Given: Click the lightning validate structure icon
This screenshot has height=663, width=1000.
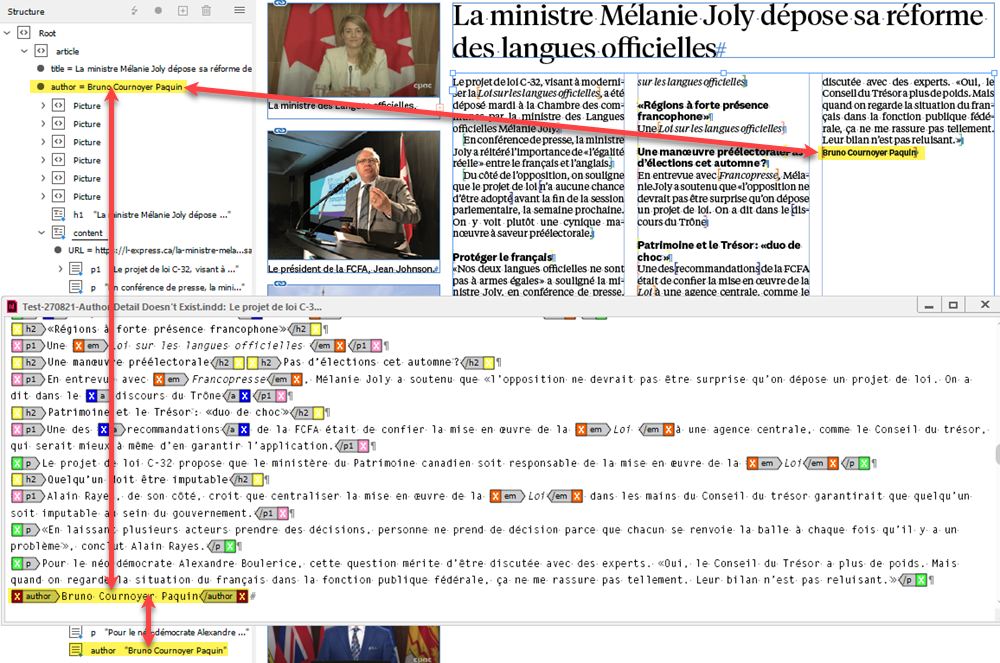Looking at the screenshot, I should click(134, 11).
